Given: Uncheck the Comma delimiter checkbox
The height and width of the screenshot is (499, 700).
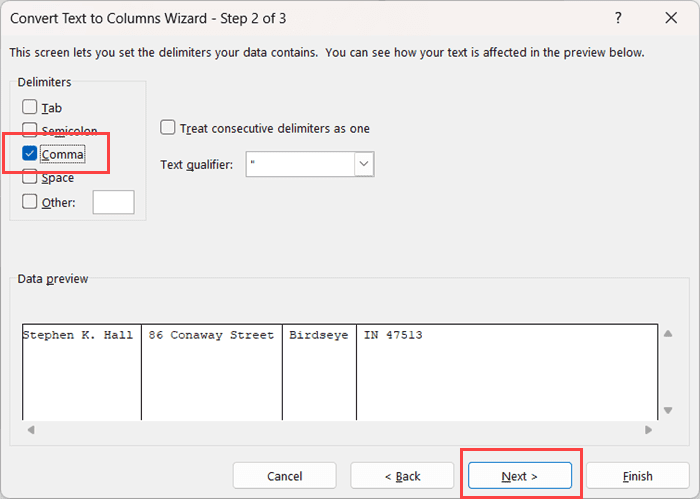Looking at the screenshot, I should click(x=30, y=154).
